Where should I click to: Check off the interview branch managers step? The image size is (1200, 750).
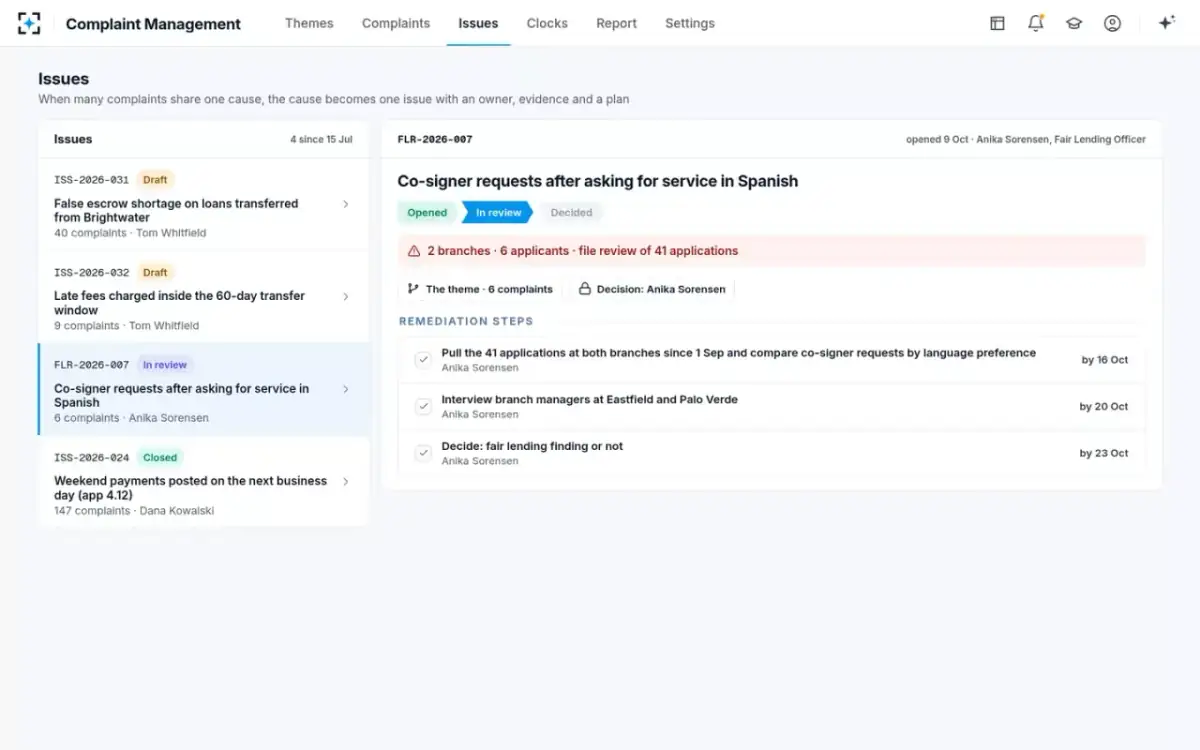[x=423, y=406]
